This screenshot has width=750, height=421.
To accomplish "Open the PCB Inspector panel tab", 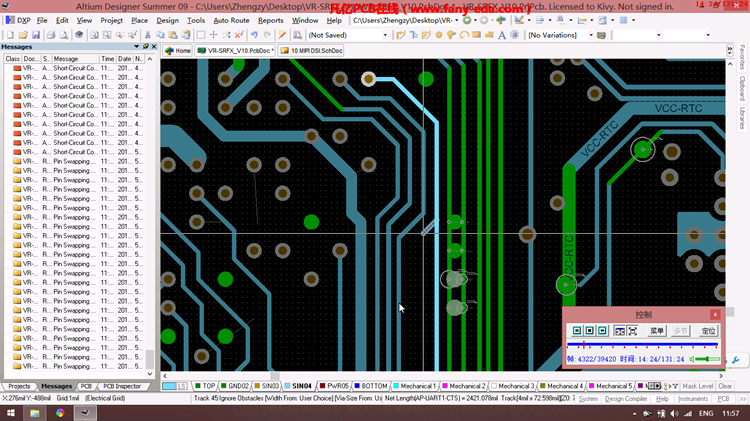I will pyautogui.click(x=122, y=386).
